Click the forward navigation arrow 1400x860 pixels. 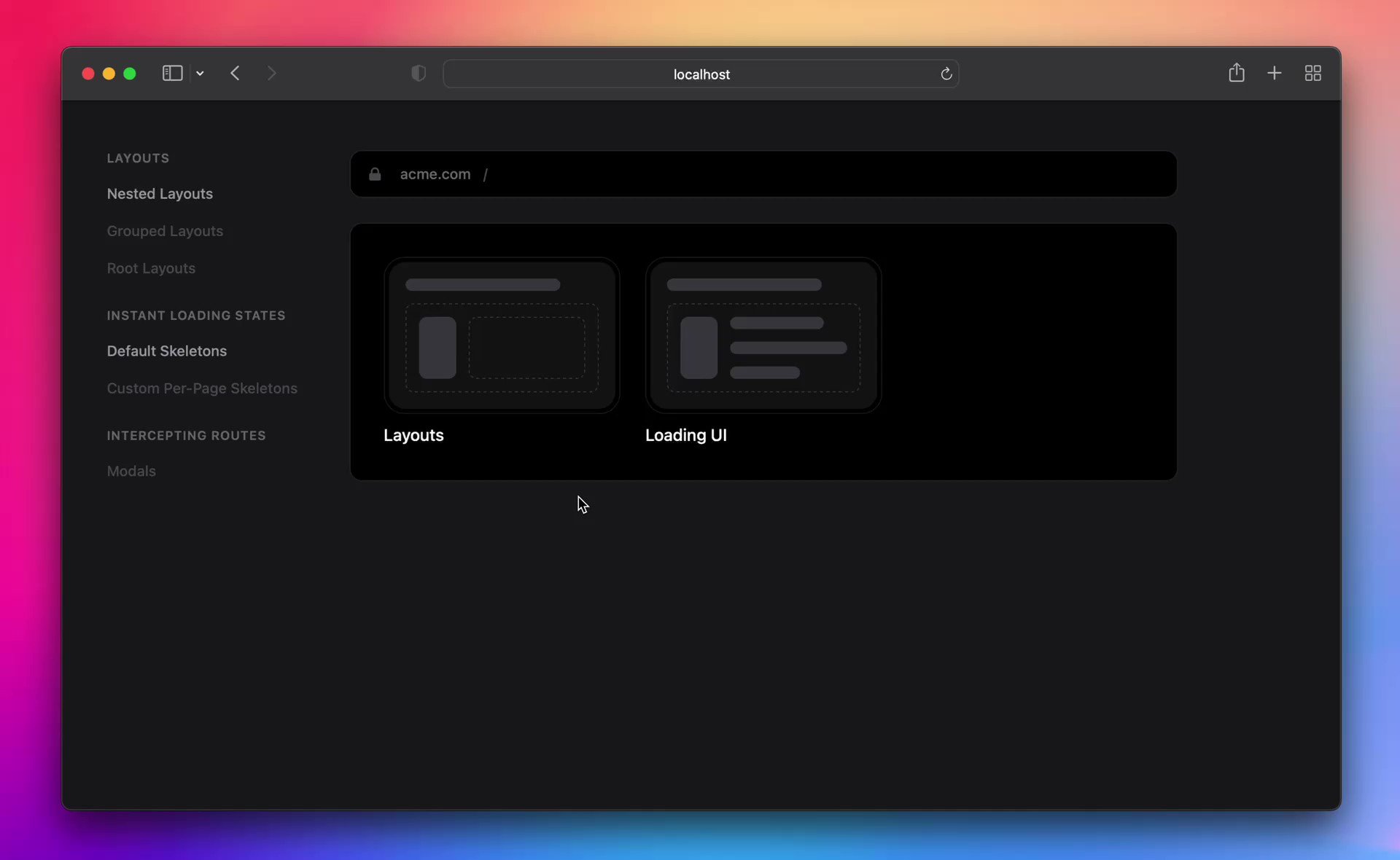point(271,73)
